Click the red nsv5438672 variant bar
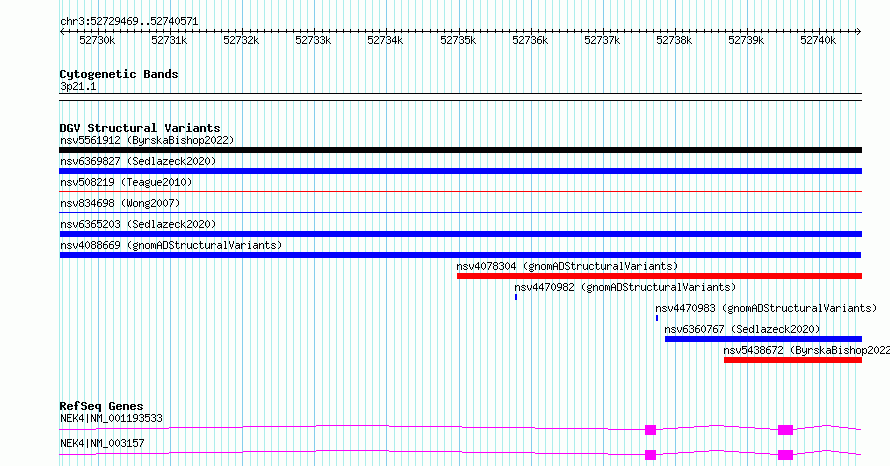890x466 pixels. coord(793,360)
